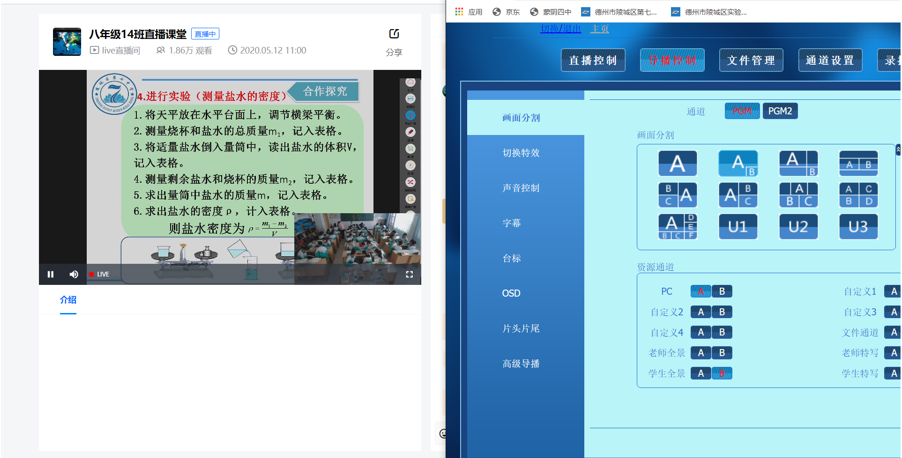Open the 声音控制 sidebar section
Screen dimensions: 902x458
tap(521, 188)
